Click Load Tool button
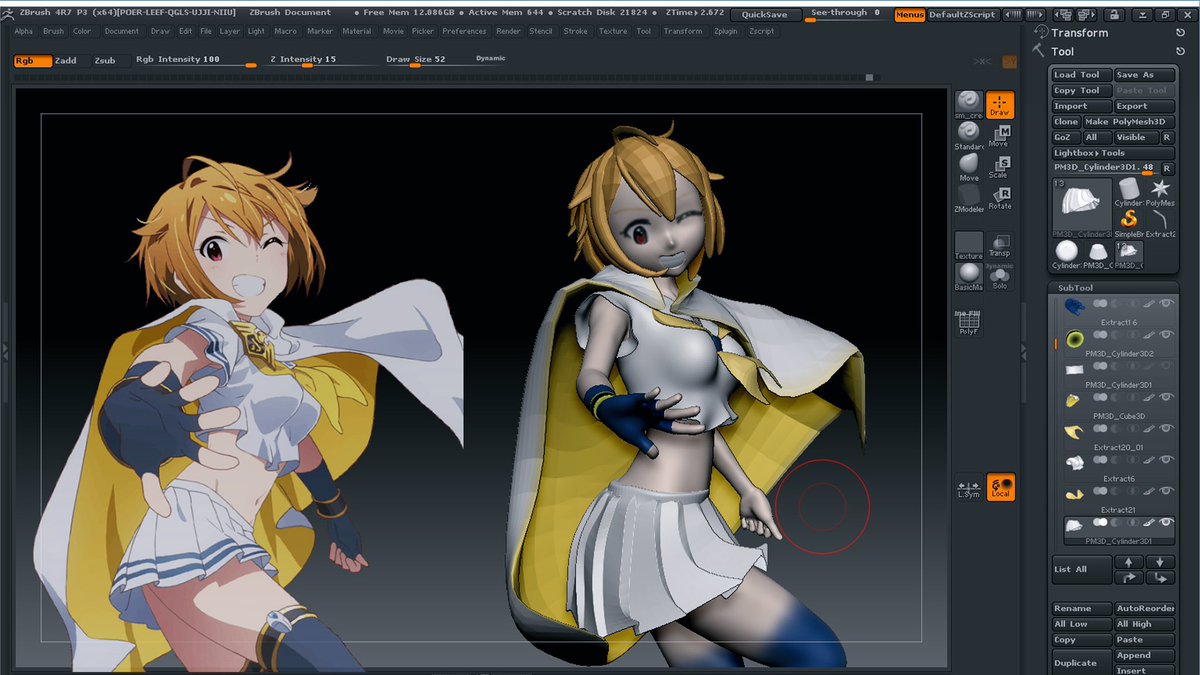The height and width of the screenshot is (675, 1200). [x=1081, y=75]
